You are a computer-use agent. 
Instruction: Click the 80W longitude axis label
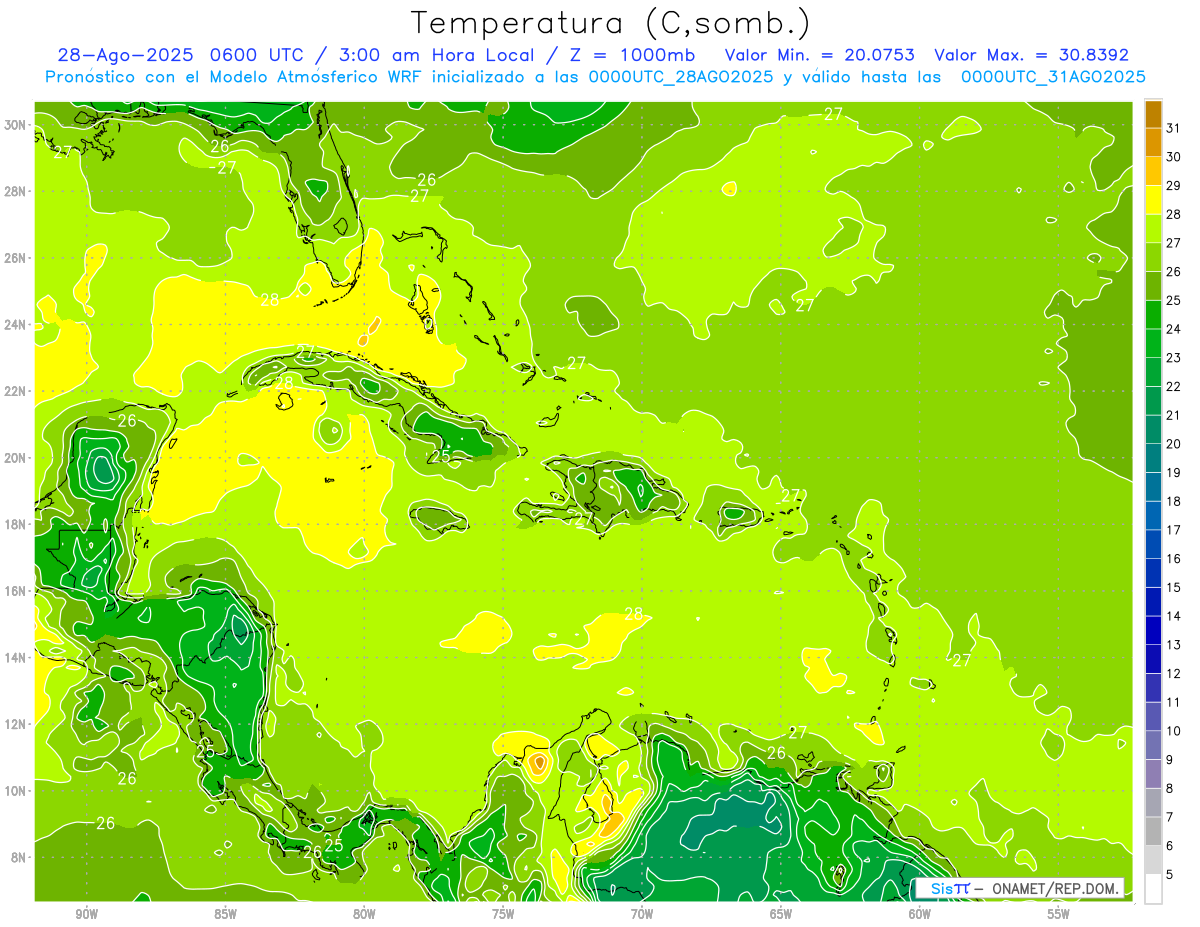[364, 914]
